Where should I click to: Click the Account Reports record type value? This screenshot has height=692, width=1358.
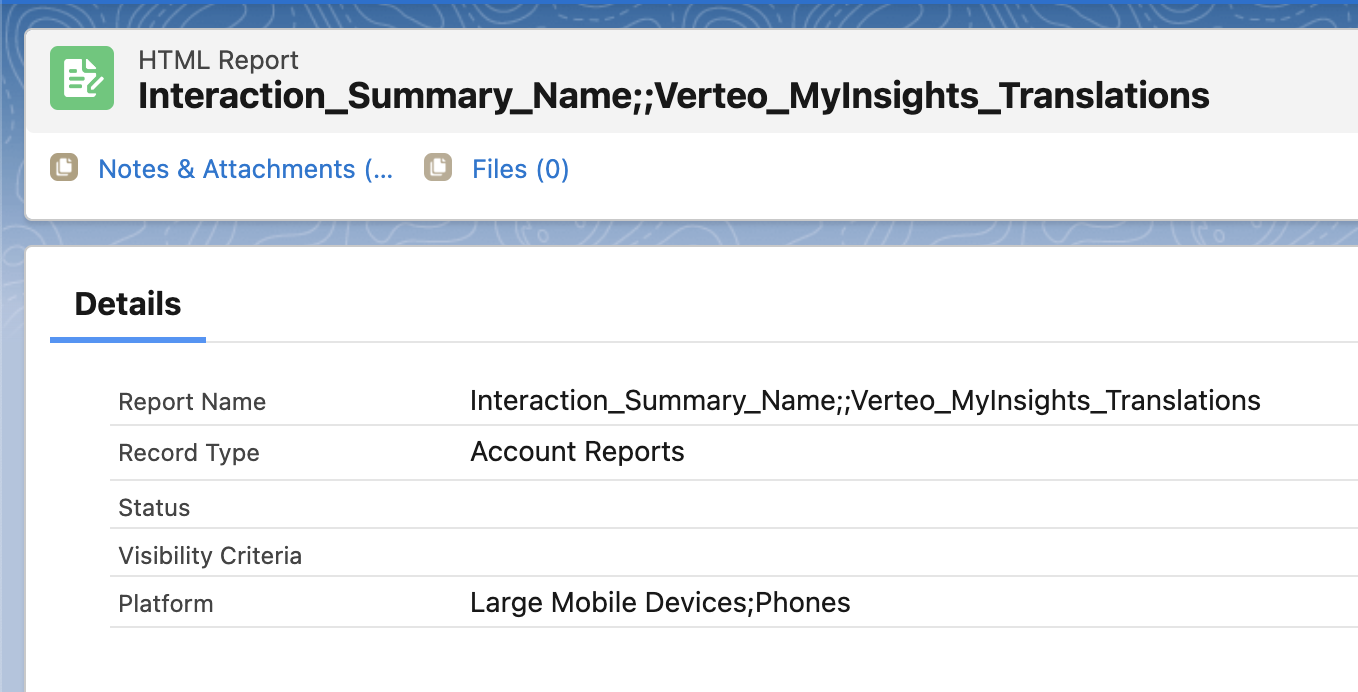coord(577,452)
